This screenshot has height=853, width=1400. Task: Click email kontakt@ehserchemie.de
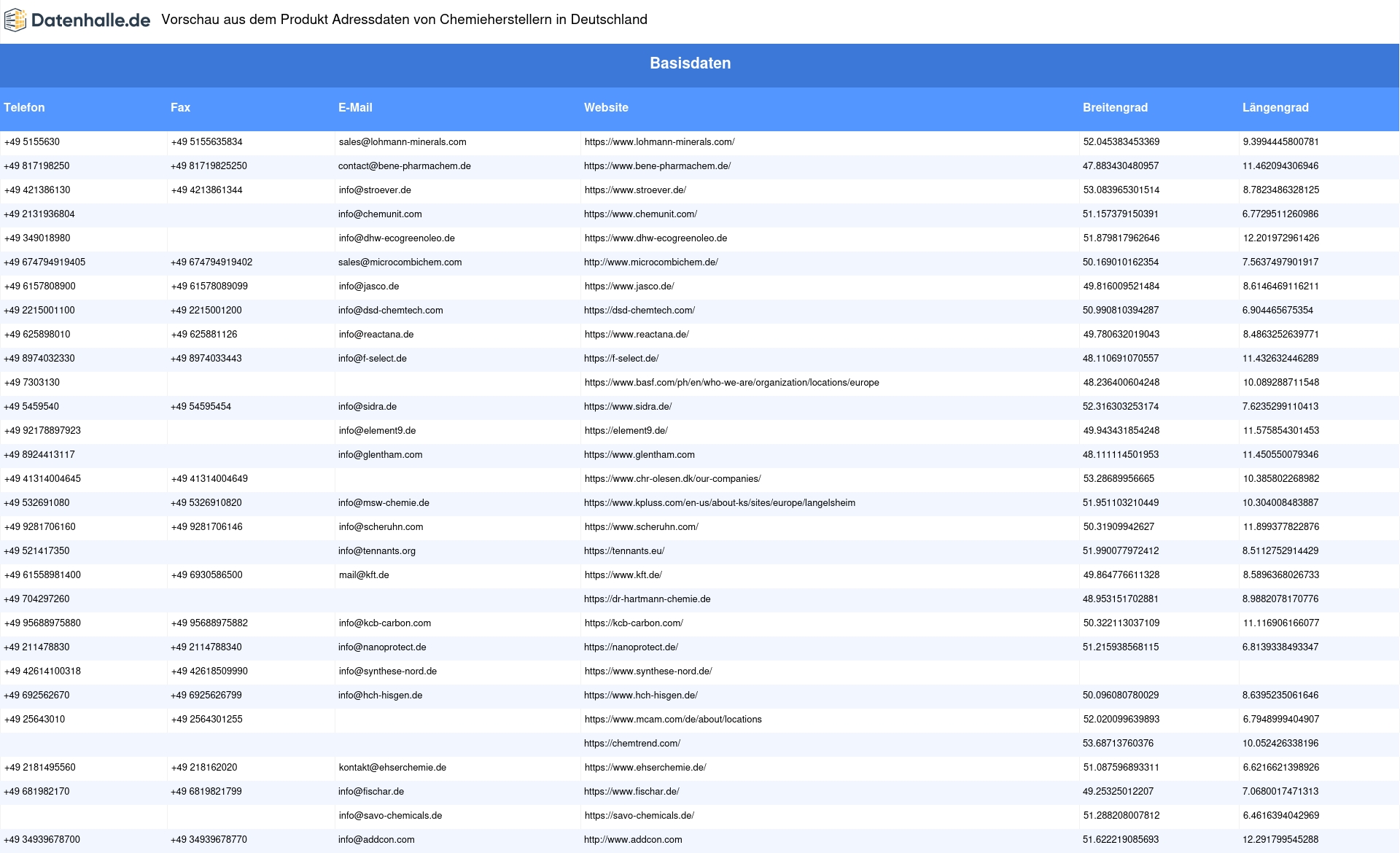click(x=392, y=768)
